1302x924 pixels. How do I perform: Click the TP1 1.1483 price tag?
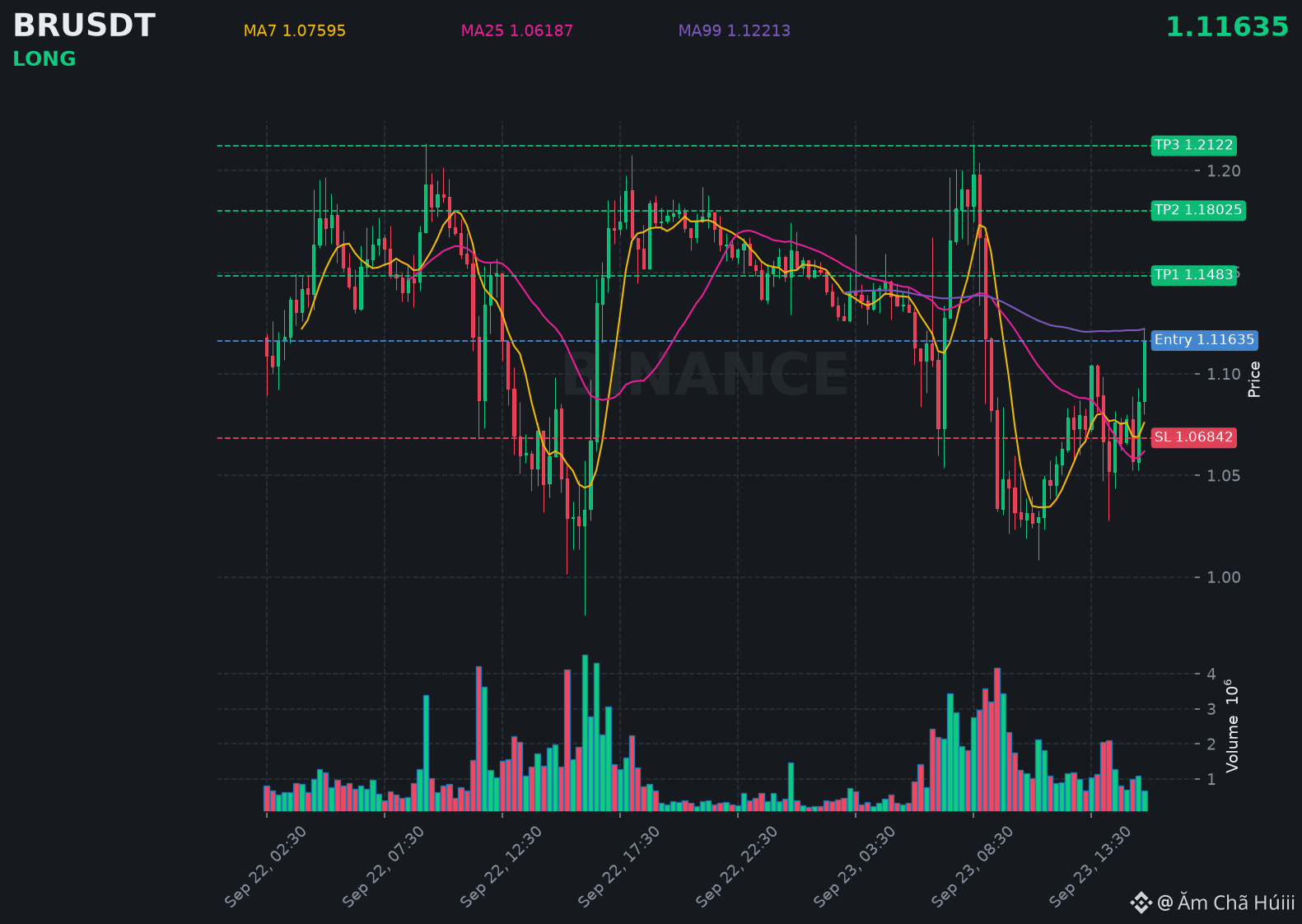click(x=1193, y=275)
